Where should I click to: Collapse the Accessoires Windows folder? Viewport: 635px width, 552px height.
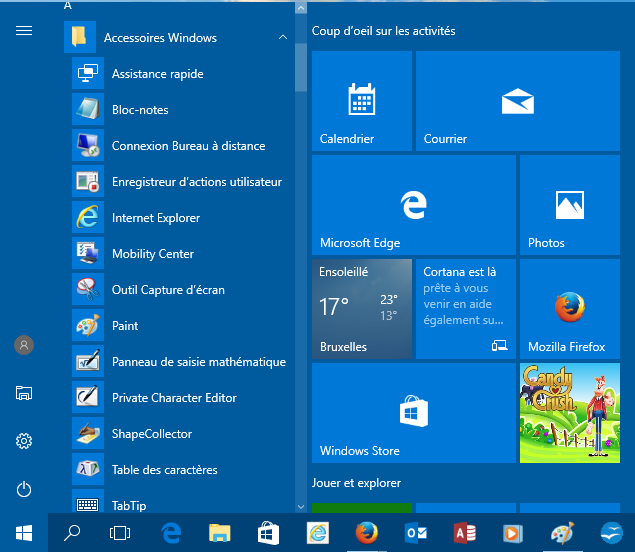coord(283,38)
